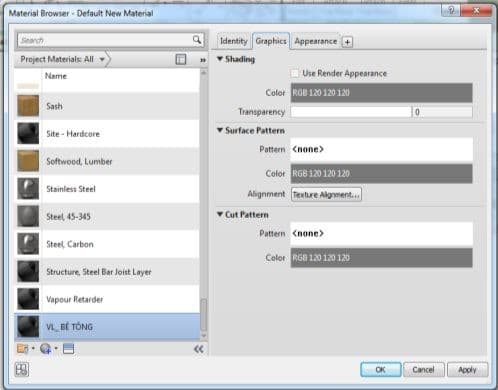Viewport: 498px width, 390px height.
Task: Click the Apply button
Action: 467,370
